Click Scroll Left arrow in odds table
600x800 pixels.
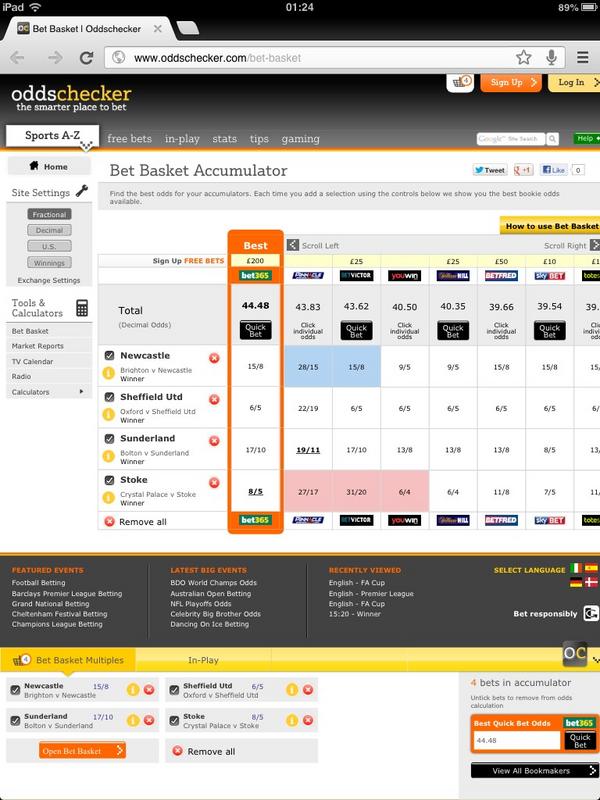tap(292, 245)
